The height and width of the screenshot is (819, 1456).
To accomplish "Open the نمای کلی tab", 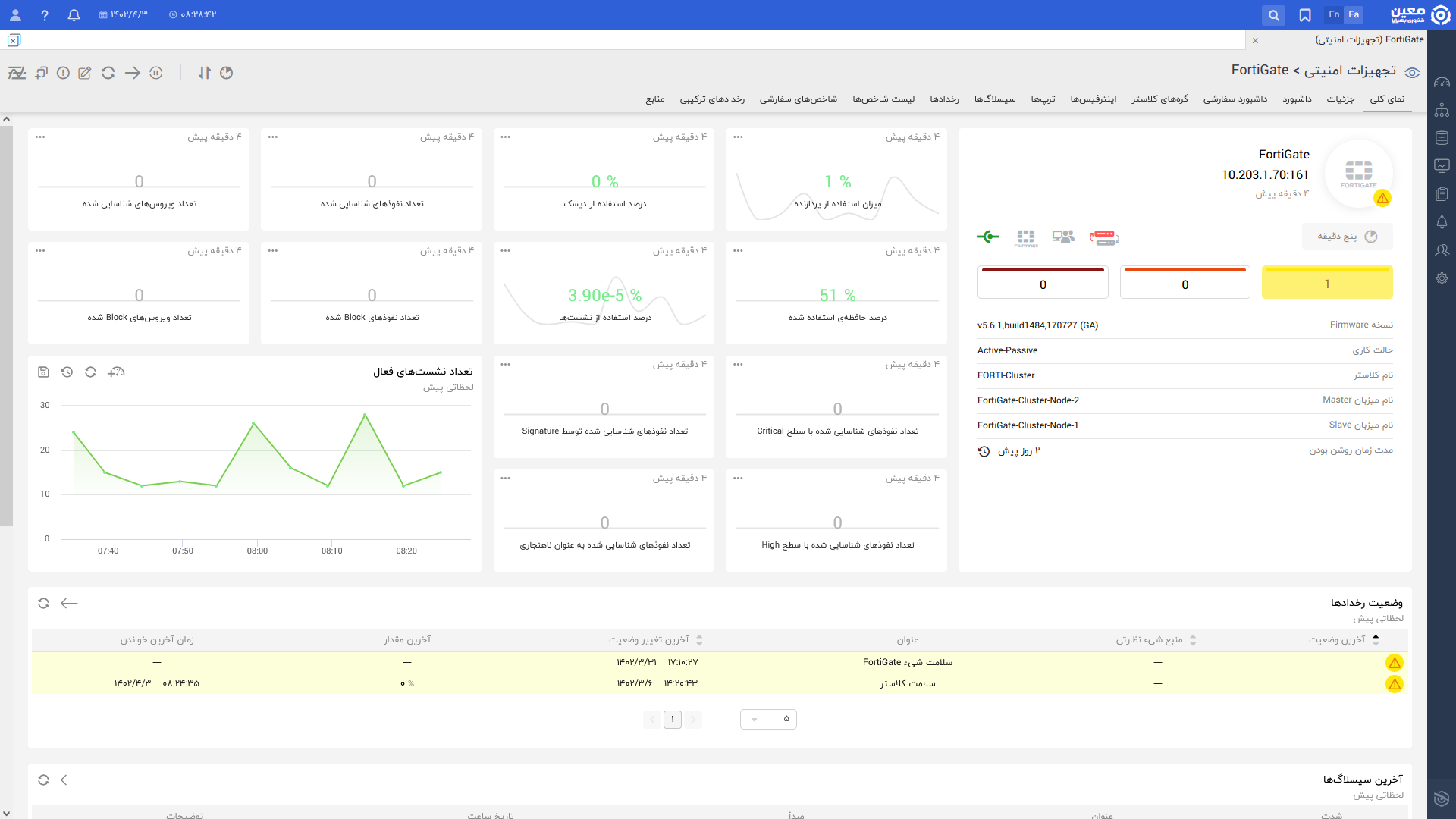I will 1387,99.
